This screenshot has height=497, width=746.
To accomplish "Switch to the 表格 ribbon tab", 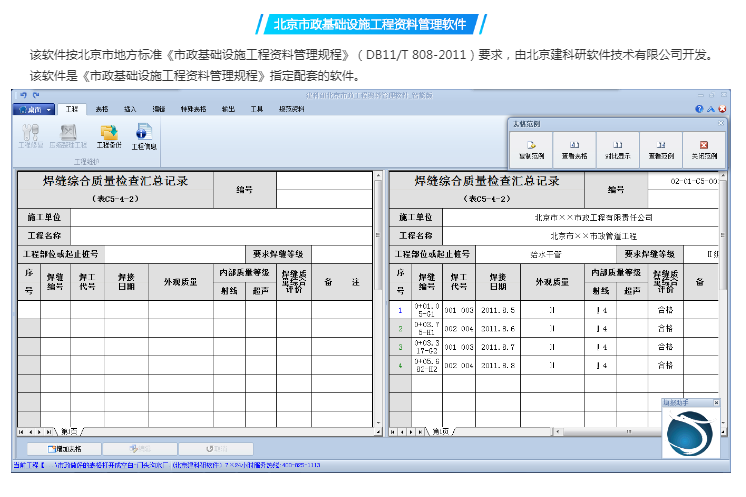I will pos(102,109).
